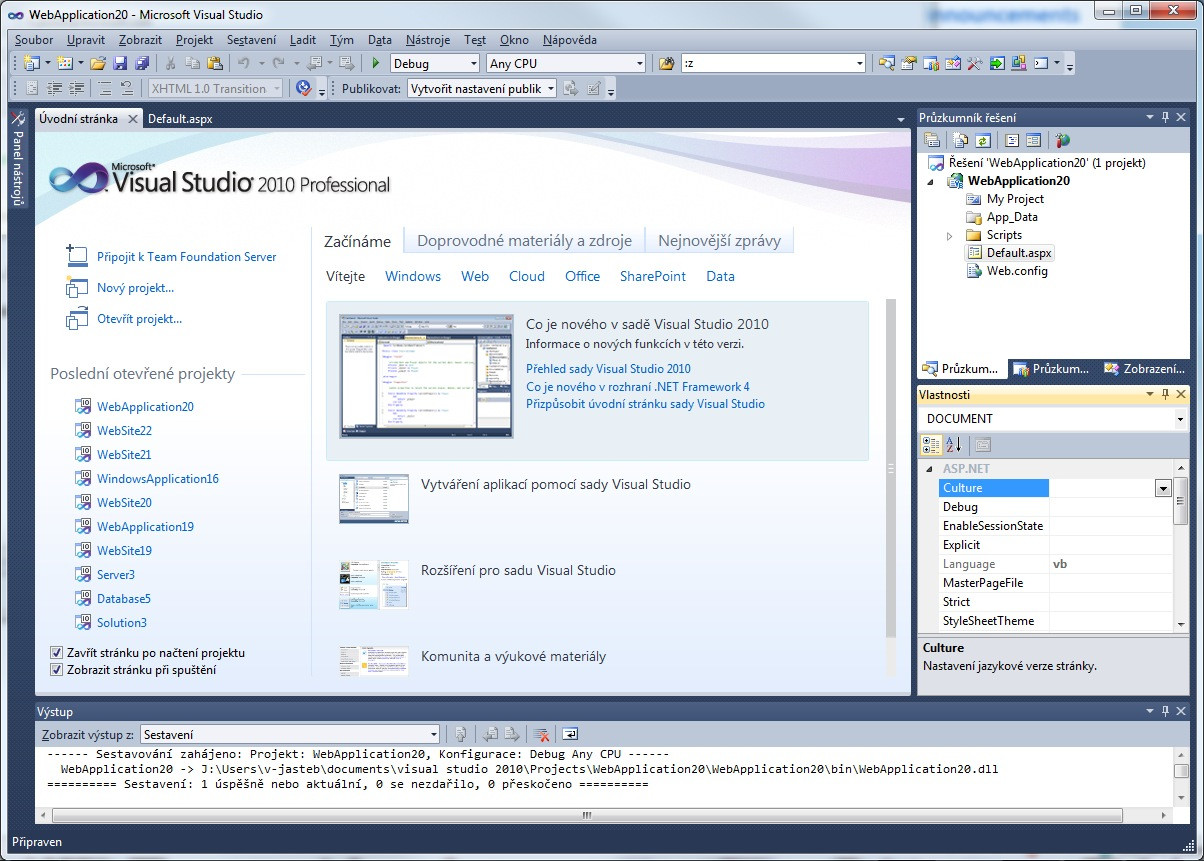Click the Start Page green arrow toolbar icon
The width and height of the screenshot is (1204, 861).
tap(997, 63)
